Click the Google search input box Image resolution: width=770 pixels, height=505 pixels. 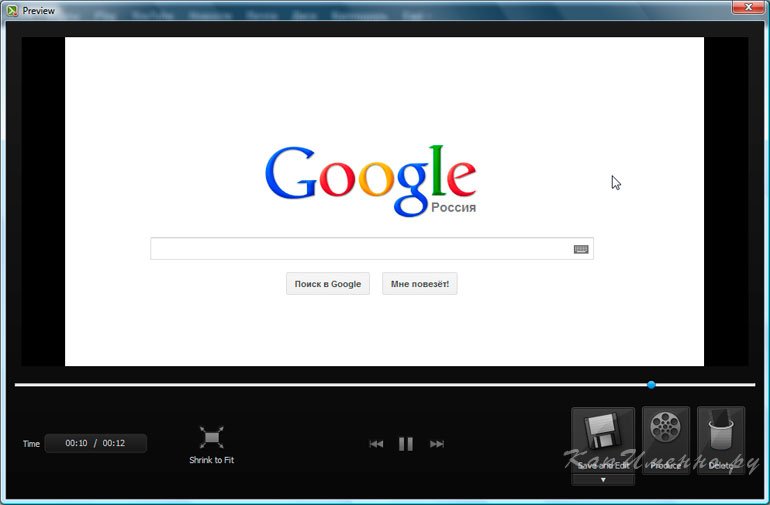point(372,249)
